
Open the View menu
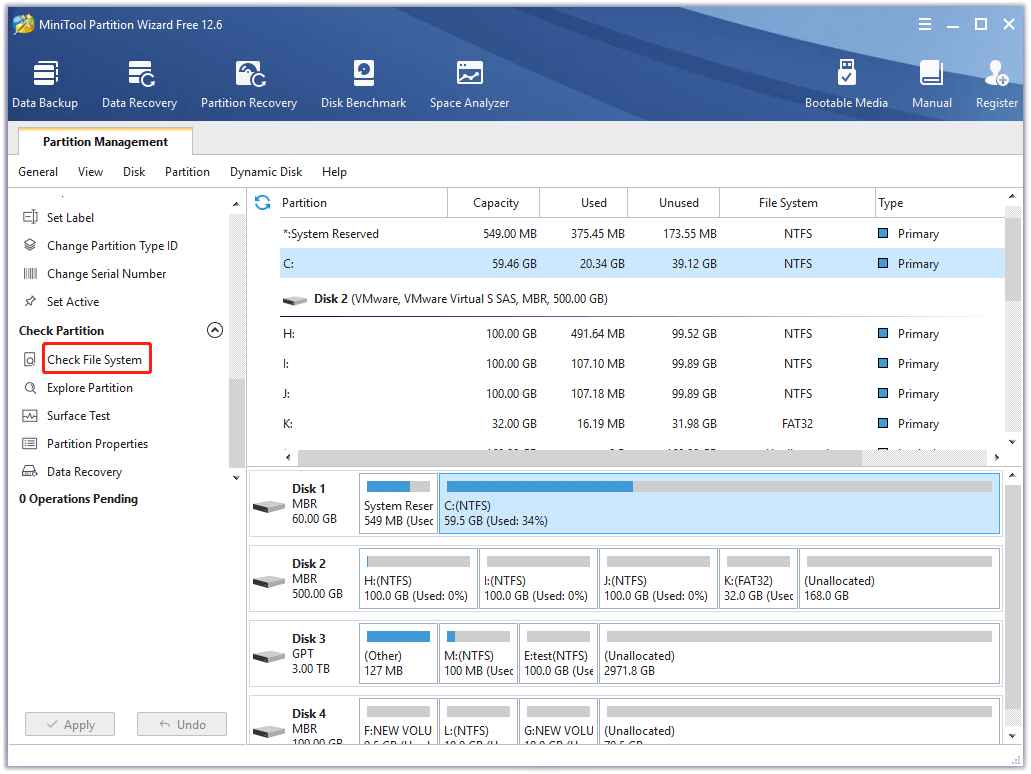coord(90,172)
